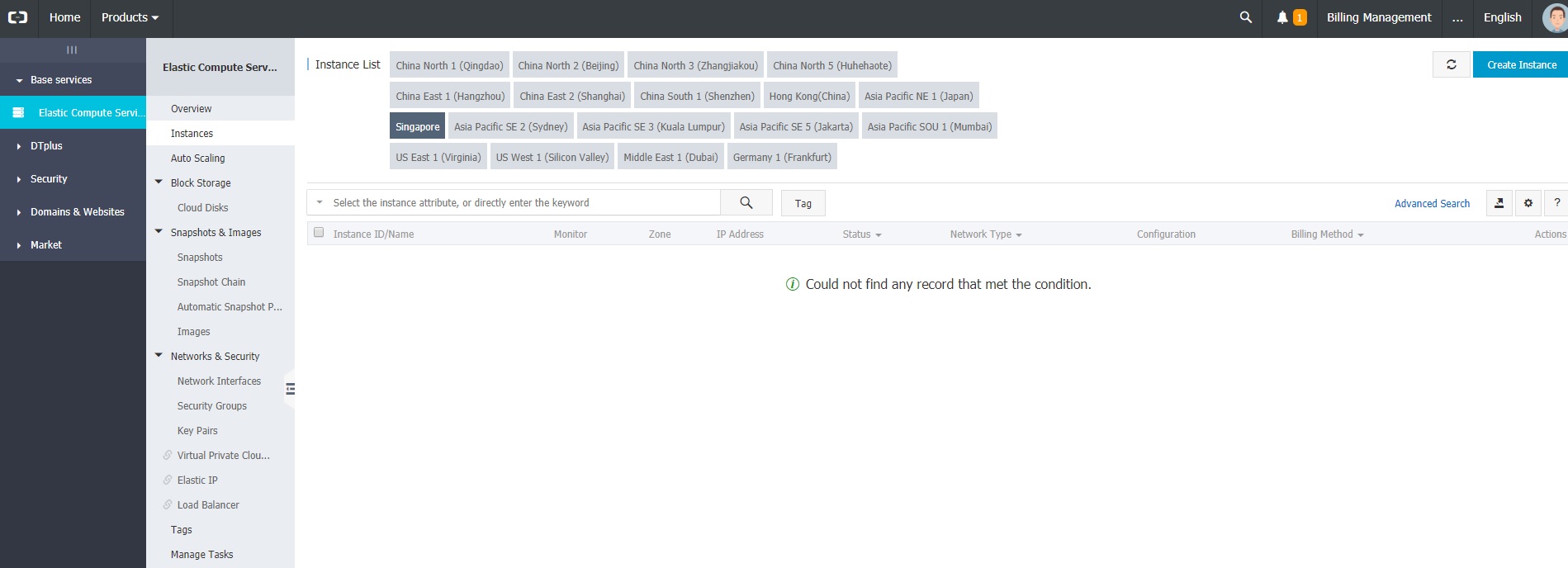Screen dimensions: 1568x568
Task: Change the English language setting
Action: [1502, 17]
